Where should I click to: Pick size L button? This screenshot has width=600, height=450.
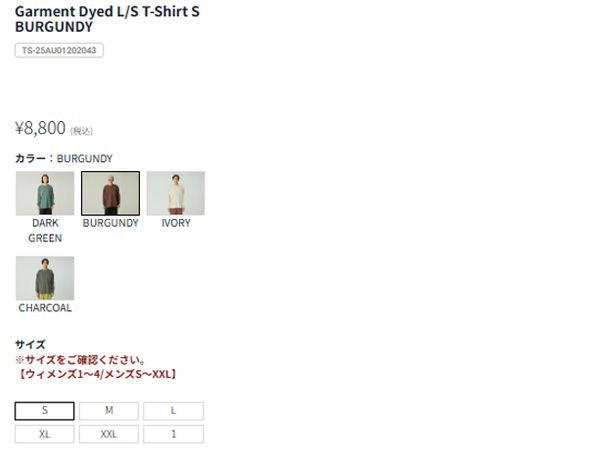click(173, 411)
